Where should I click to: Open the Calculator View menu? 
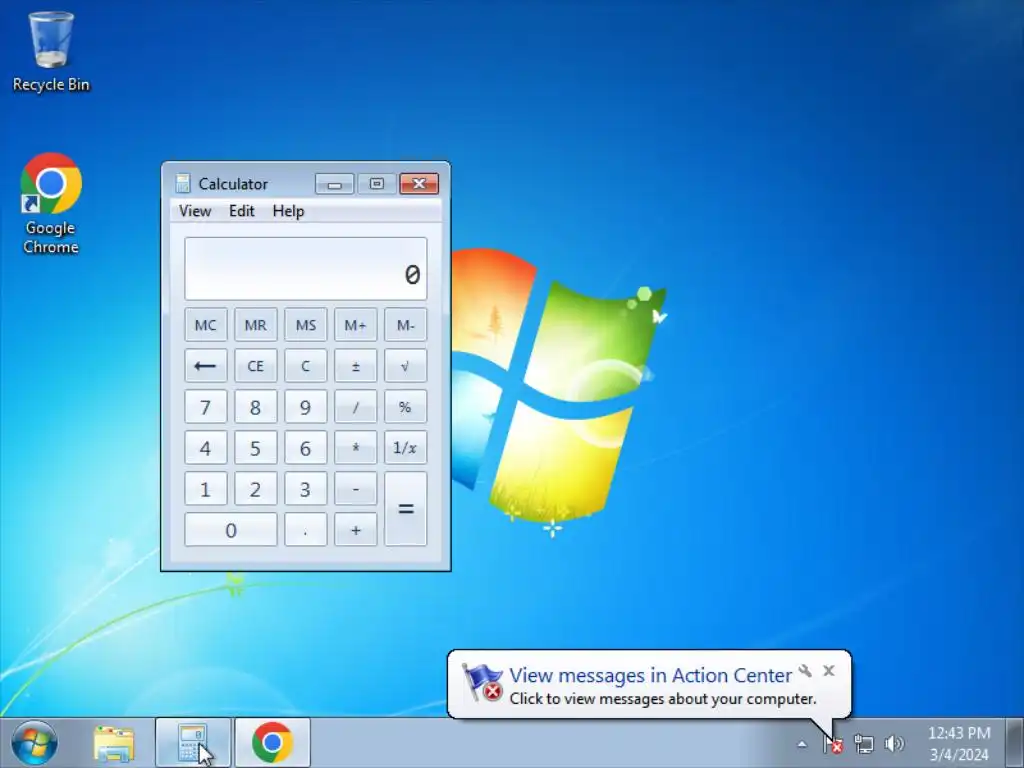tap(195, 211)
